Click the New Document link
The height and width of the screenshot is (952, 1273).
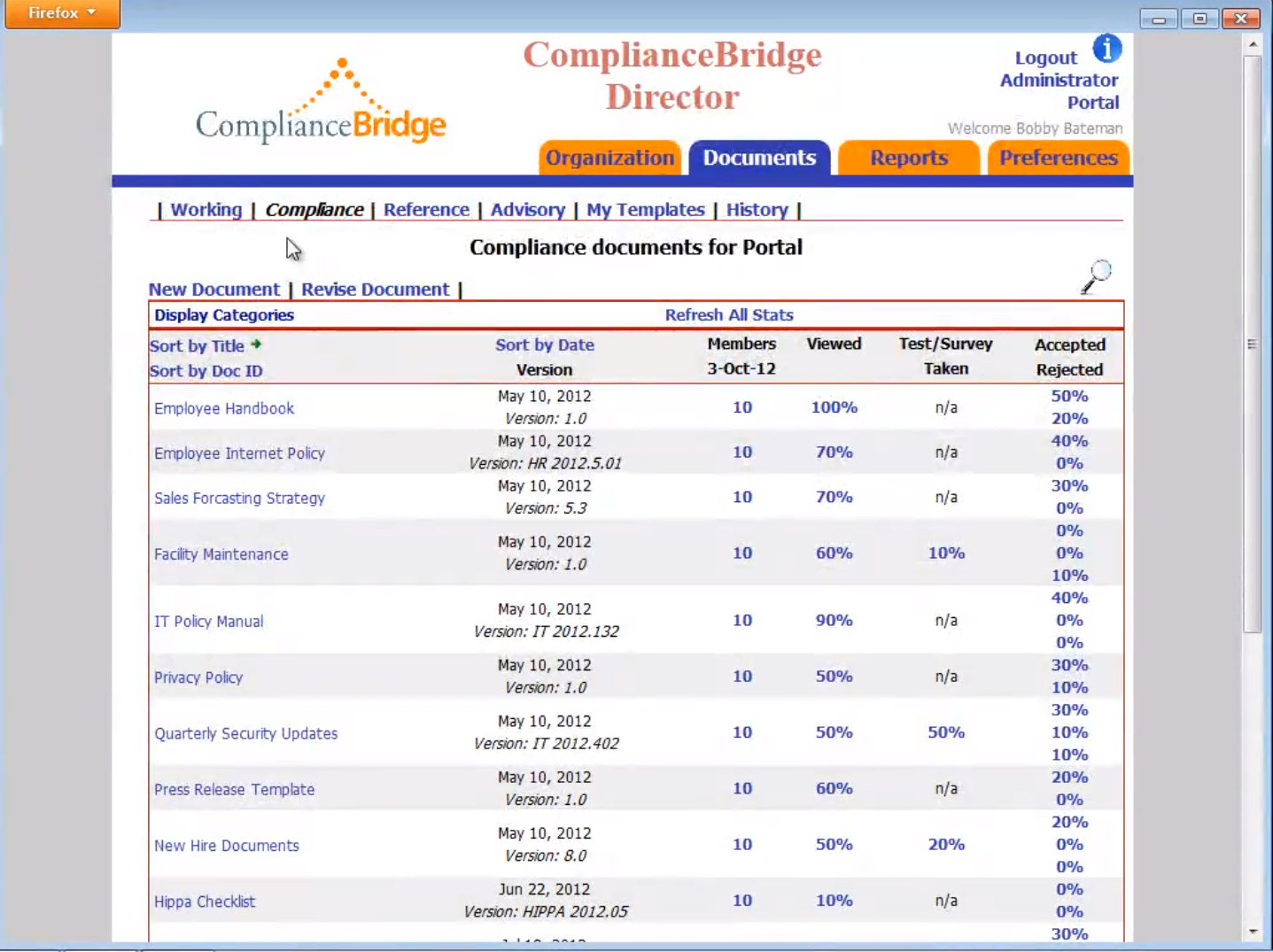pos(213,290)
